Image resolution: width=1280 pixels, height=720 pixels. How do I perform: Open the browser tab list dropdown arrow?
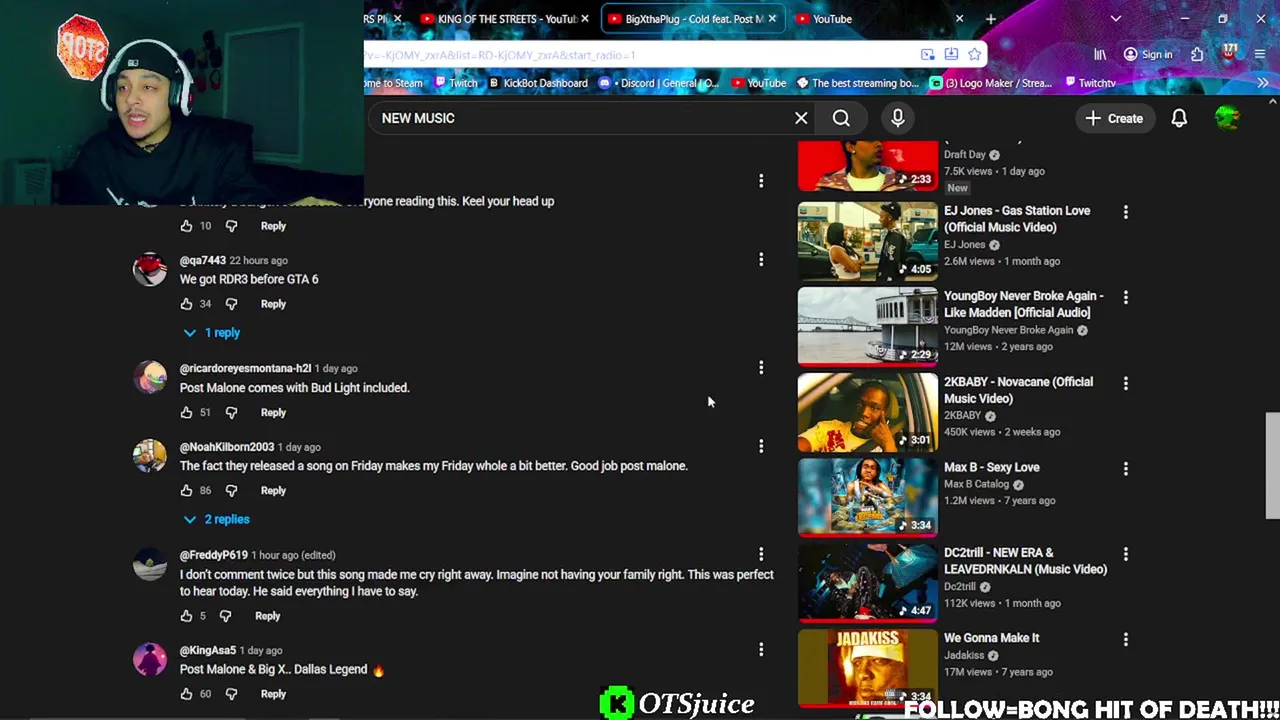pos(1116,19)
